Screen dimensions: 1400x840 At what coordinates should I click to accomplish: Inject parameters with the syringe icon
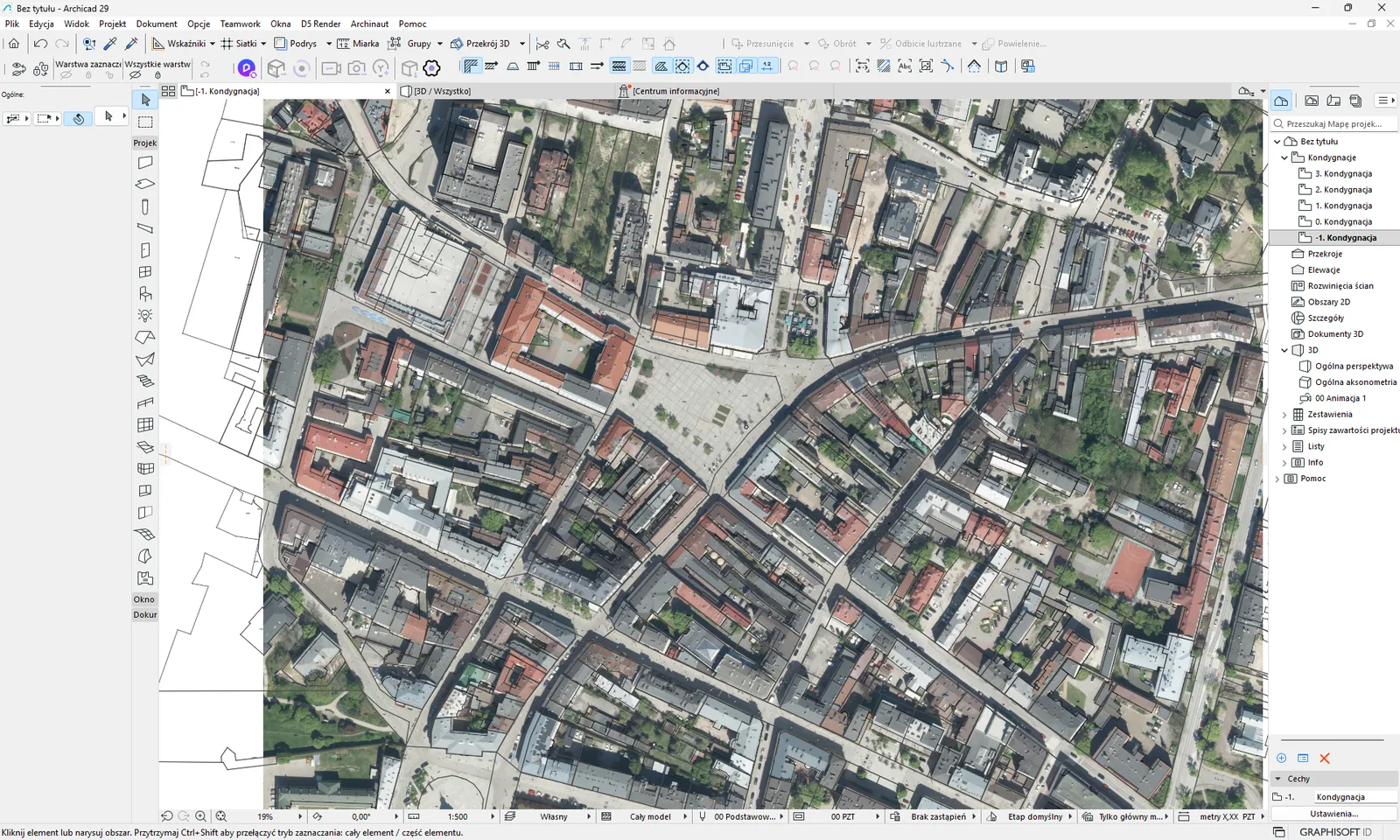pyautogui.click(x=132, y=43)
